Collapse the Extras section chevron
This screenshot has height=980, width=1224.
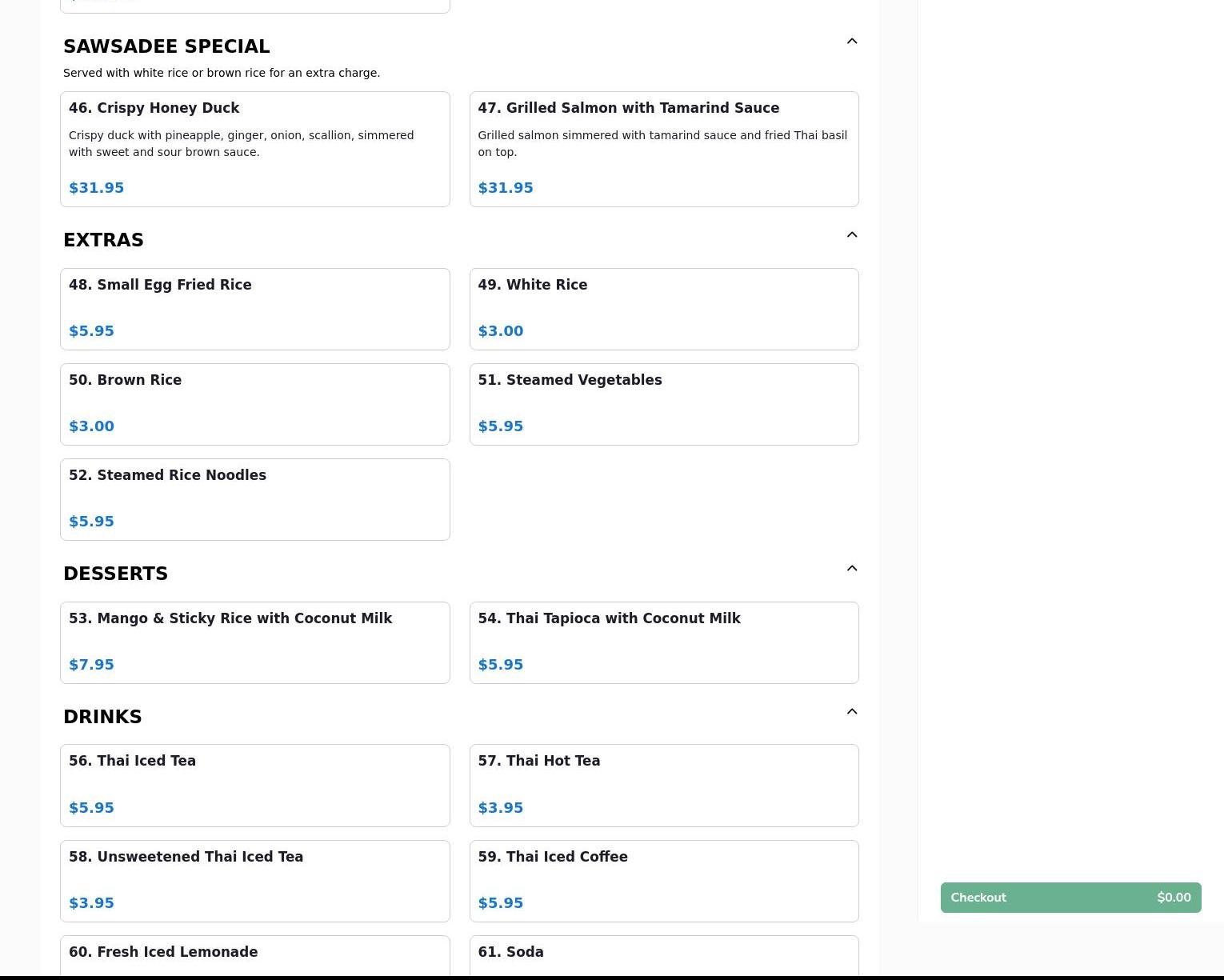coord(851,235)
